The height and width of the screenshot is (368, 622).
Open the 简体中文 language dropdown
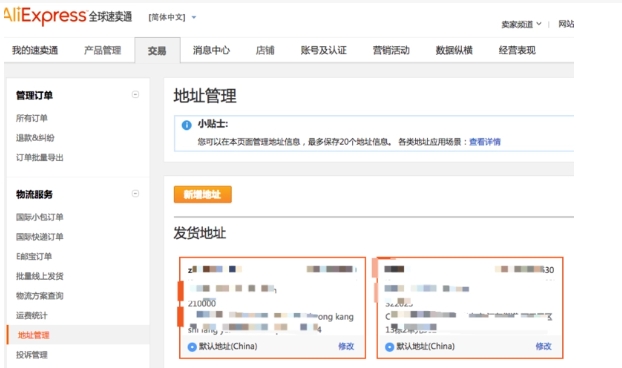(x=172, y=17)
